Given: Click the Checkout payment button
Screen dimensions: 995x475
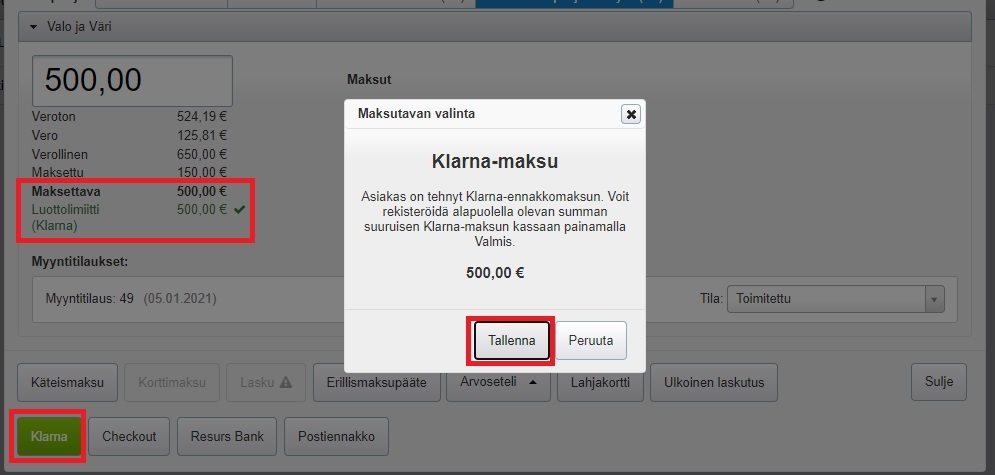Looking at the screenshot, I should (129, 436).
